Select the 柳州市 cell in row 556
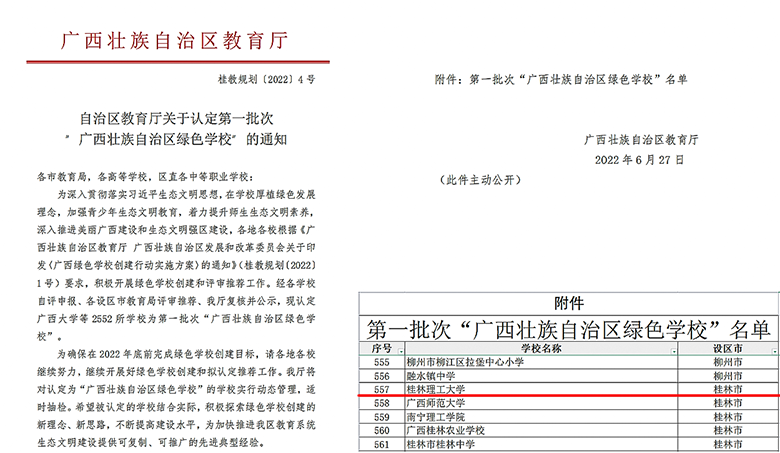Screen dimensions: 780x453 coord(728,376)
